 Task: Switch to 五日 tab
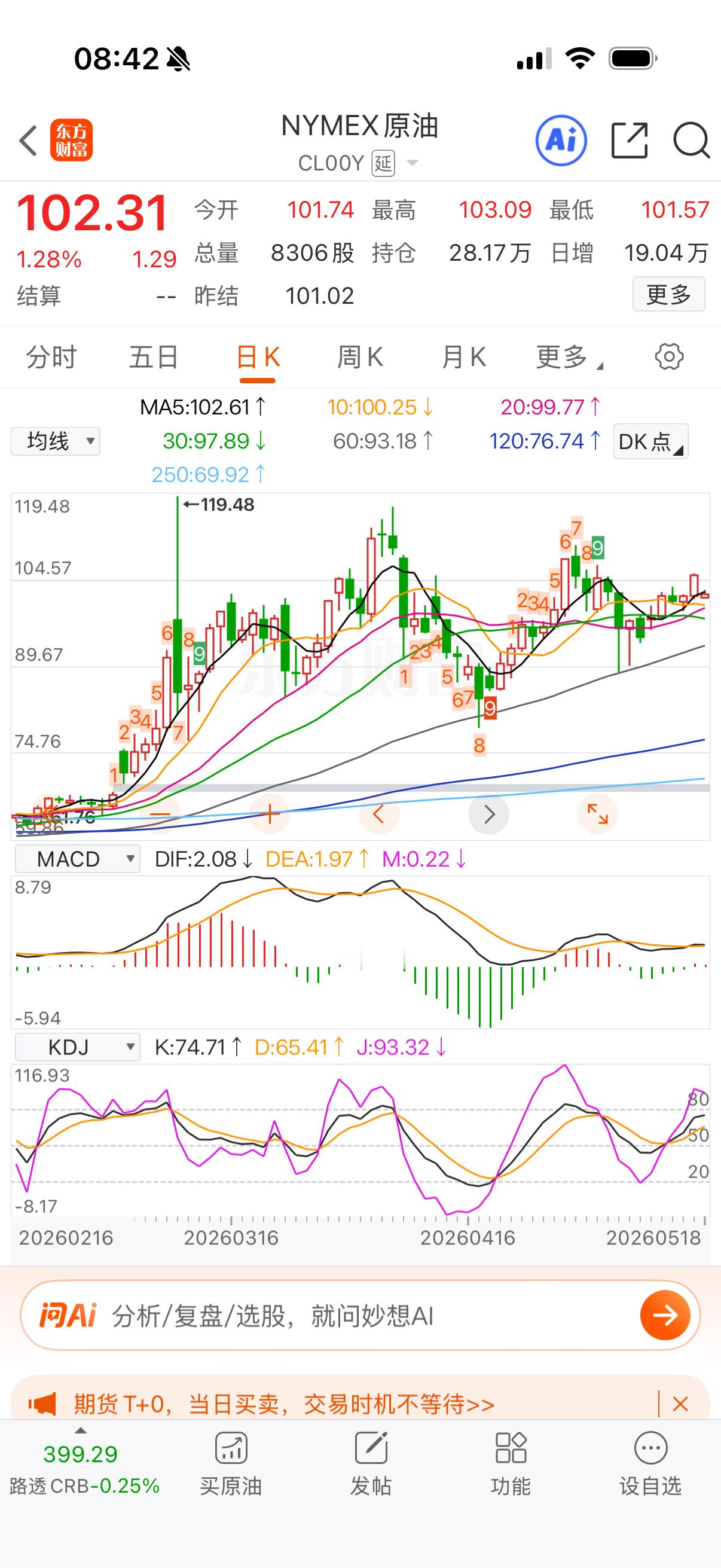(153, 357)
